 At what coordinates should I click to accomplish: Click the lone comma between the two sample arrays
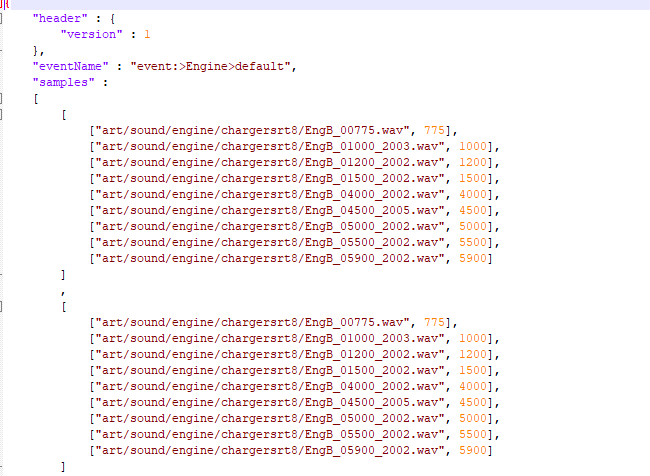[x=63, y=293]
